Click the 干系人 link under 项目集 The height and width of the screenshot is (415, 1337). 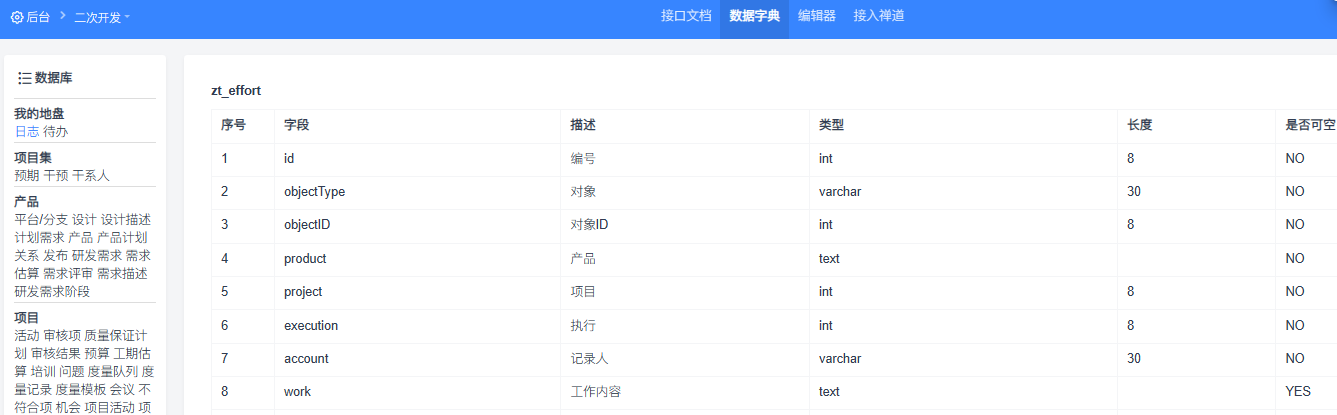tap(91, 175)
